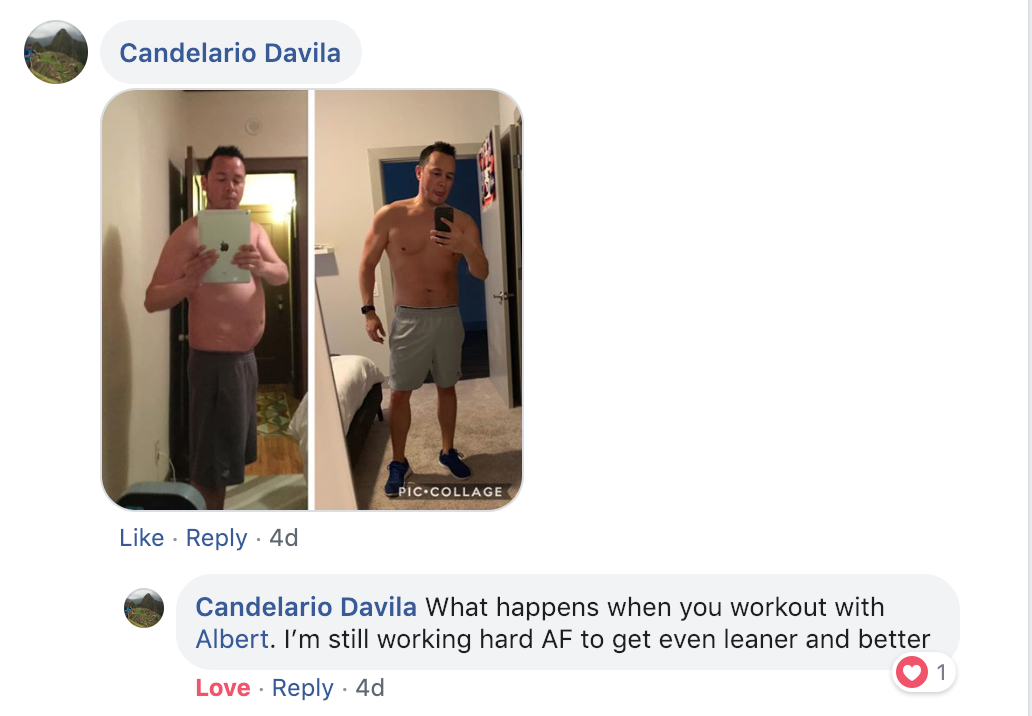
Task: Click the iPad held in the left photo
Action: coord(224,246)
